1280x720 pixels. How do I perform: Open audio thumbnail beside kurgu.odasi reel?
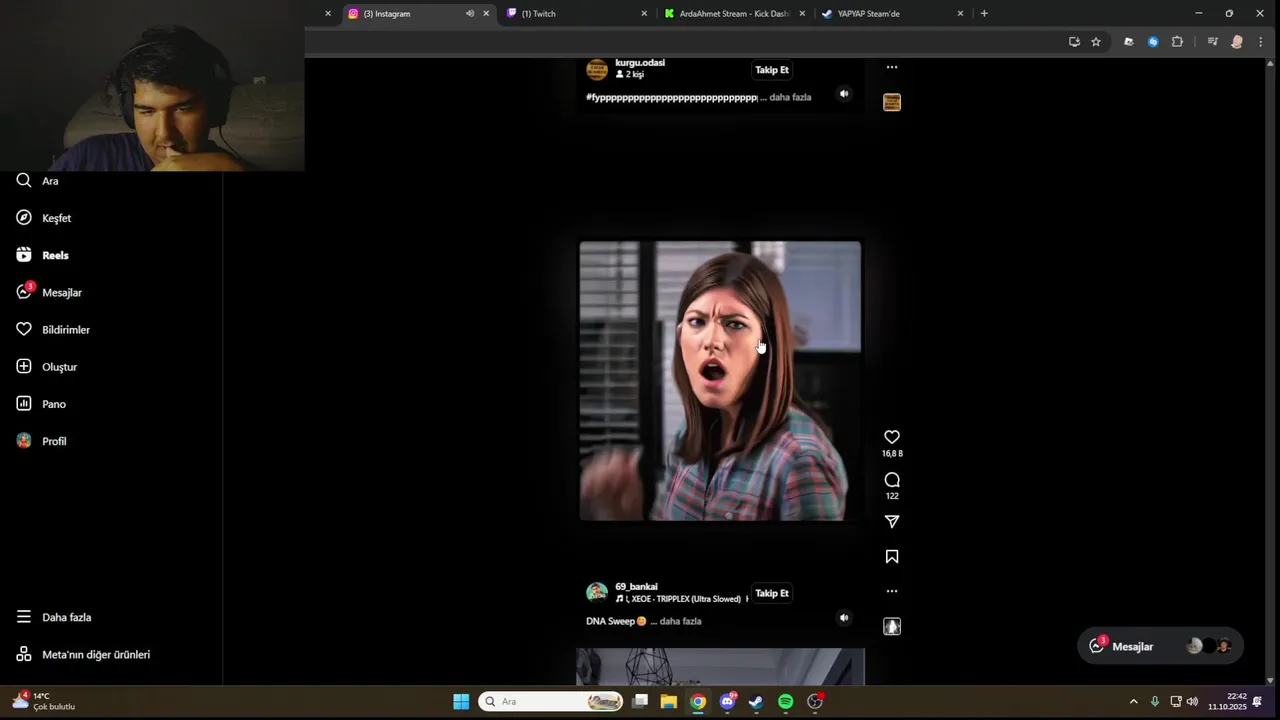[x=892, y=102]
